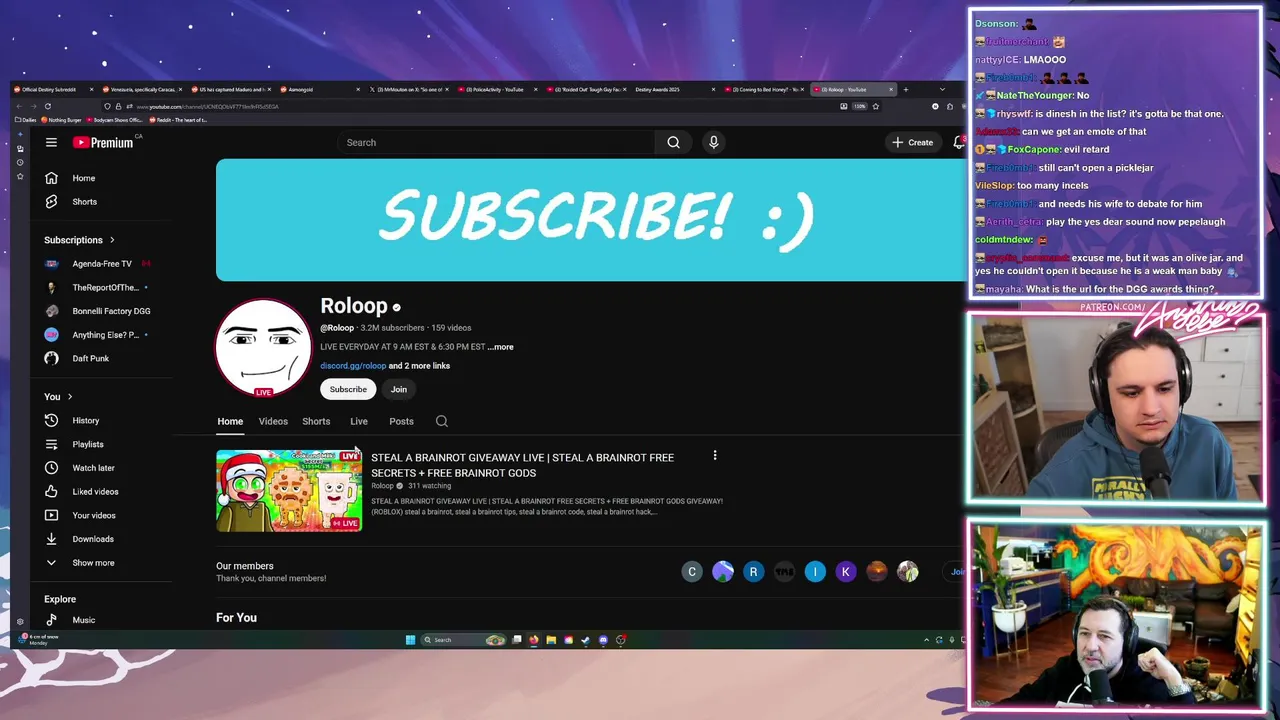Switch to the Amongold browser tab
This screenshot has height=720, width=1280.
[320, 89]
